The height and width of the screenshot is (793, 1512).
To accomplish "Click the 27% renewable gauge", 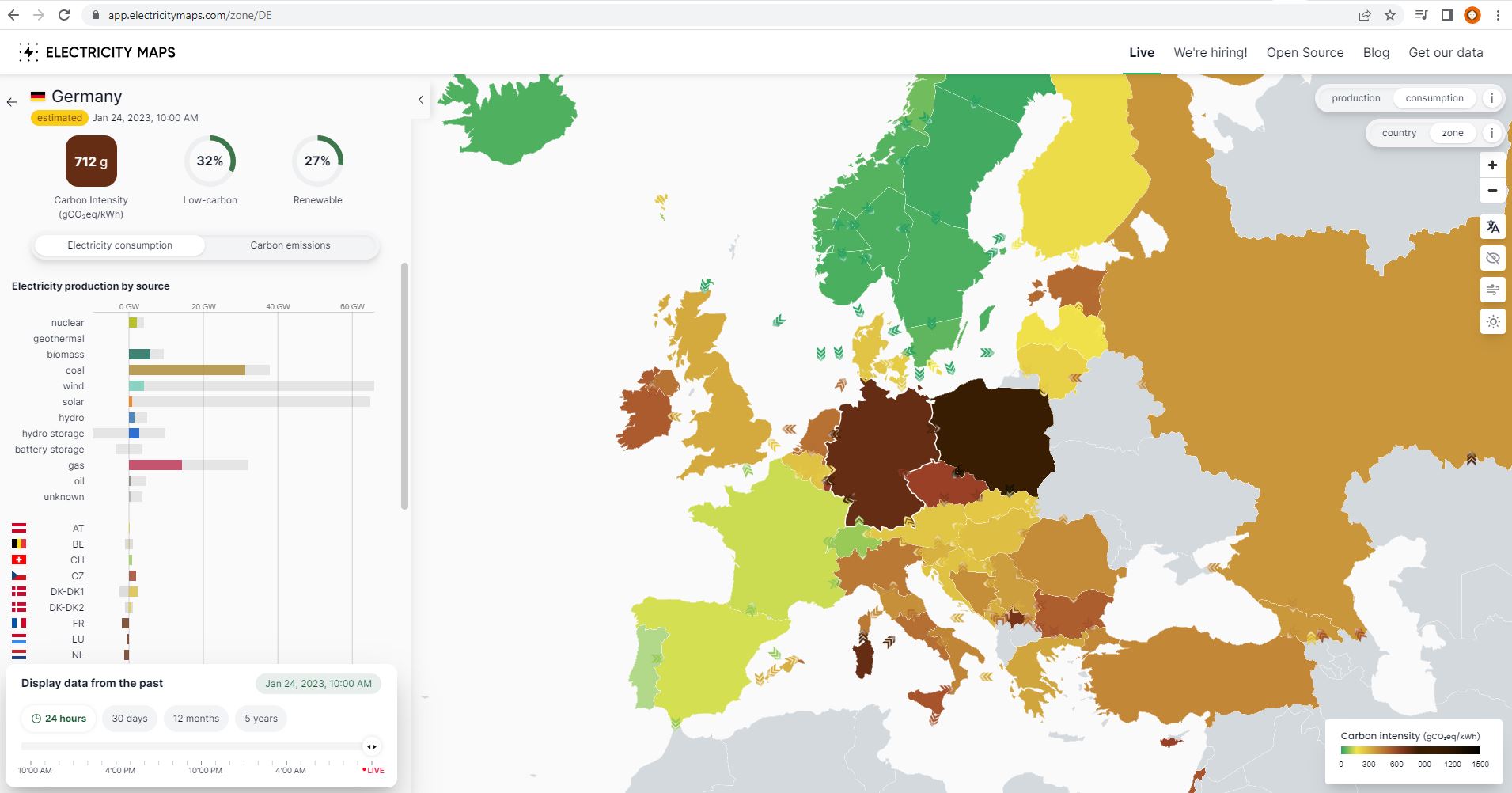I will (317, 161).
